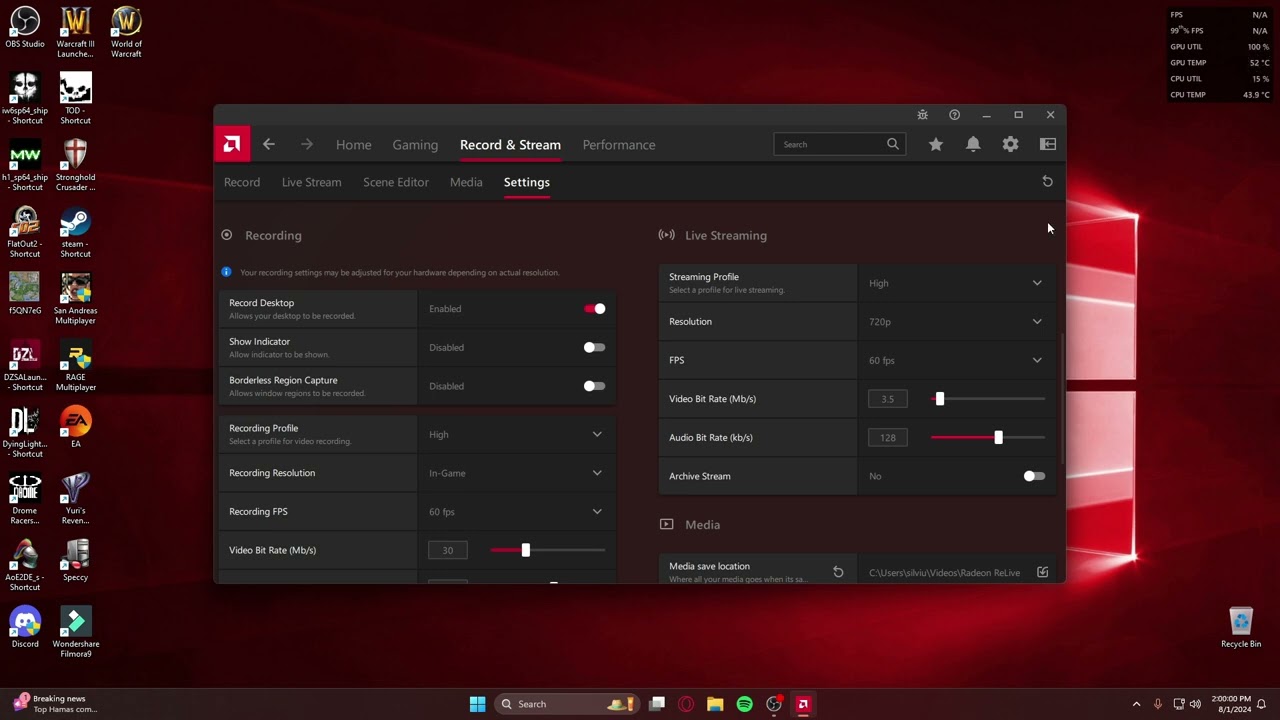Open OBS Studio desktop shortcut
This screenshot has height=720, width=1280.
25,28
